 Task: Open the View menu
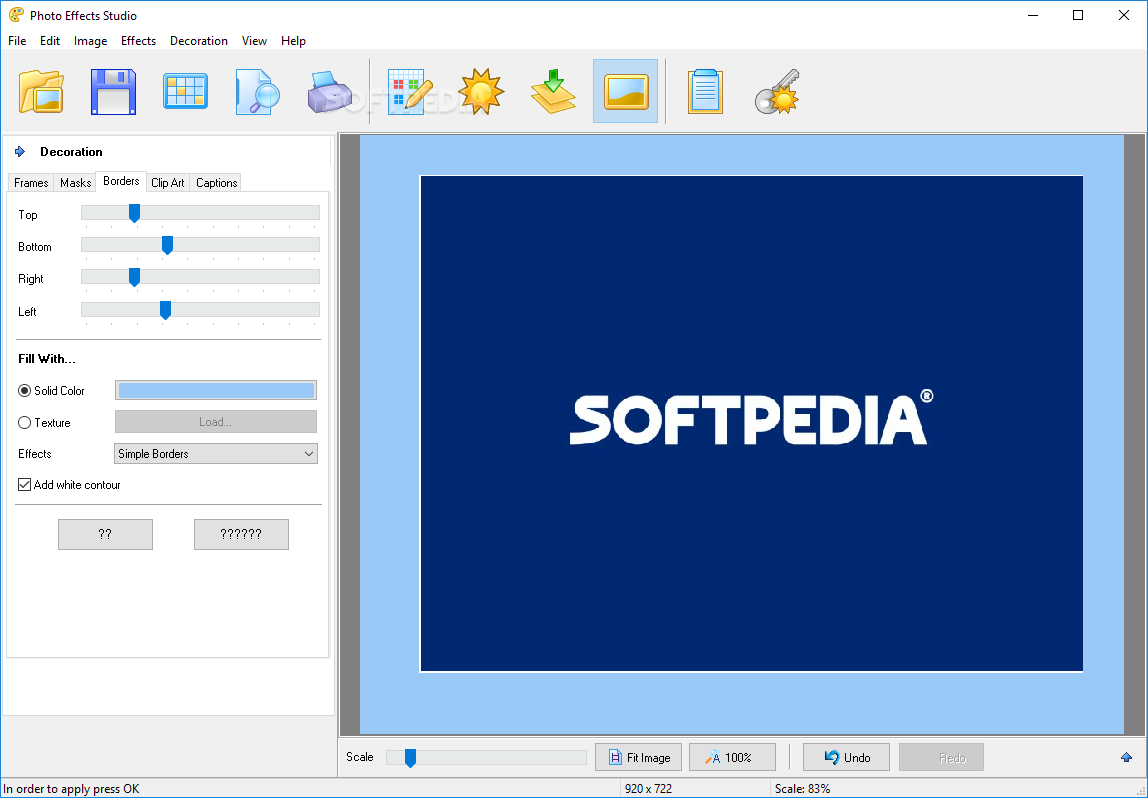tap(254, 41)
